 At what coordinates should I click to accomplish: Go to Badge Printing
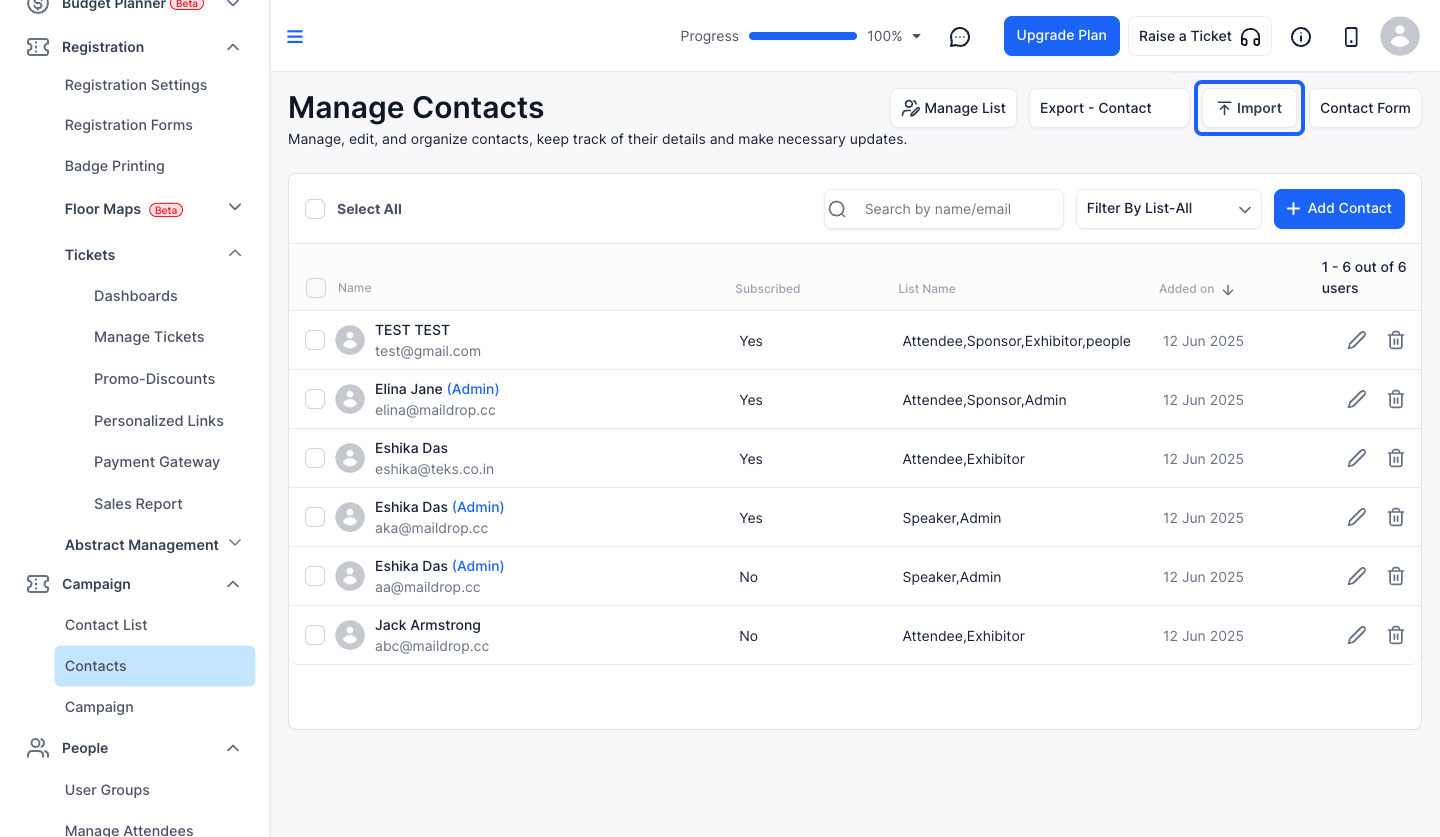click(115, 166)
